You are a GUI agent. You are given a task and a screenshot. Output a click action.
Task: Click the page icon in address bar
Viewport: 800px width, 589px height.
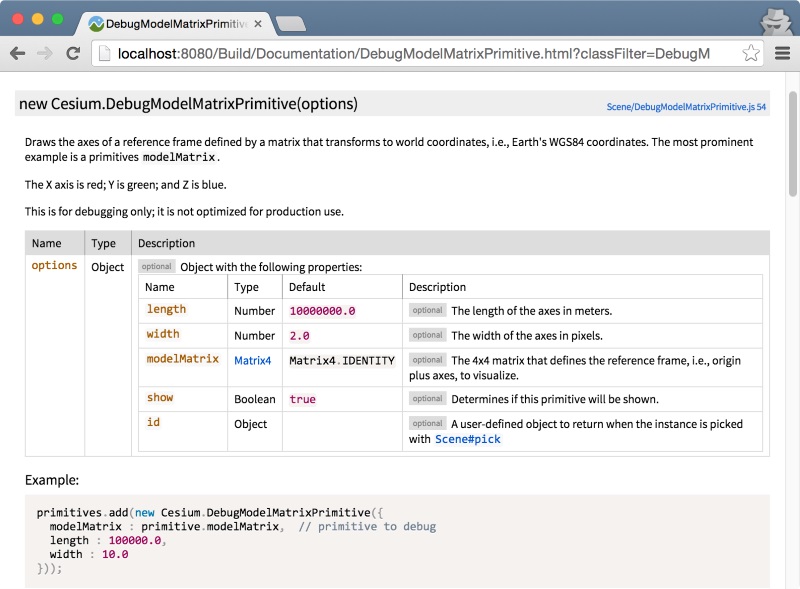[x=104, y=53]
